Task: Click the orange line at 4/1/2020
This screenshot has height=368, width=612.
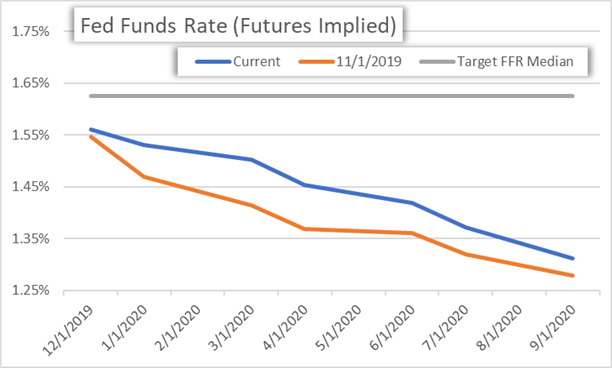Action: 305,229
